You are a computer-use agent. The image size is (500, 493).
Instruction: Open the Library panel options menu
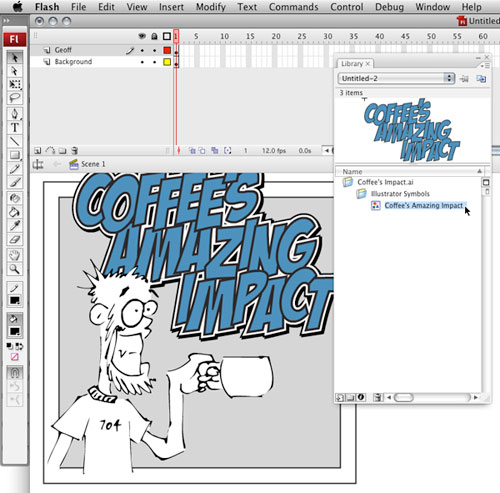click(x=486, y=66)
